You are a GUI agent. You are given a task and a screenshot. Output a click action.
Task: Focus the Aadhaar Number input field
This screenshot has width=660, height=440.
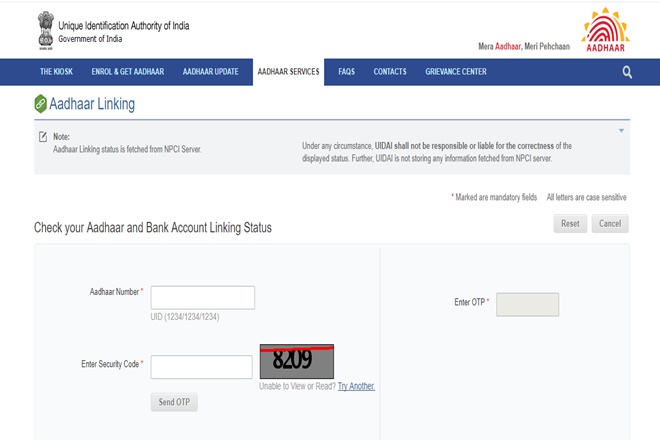(203, 297)
